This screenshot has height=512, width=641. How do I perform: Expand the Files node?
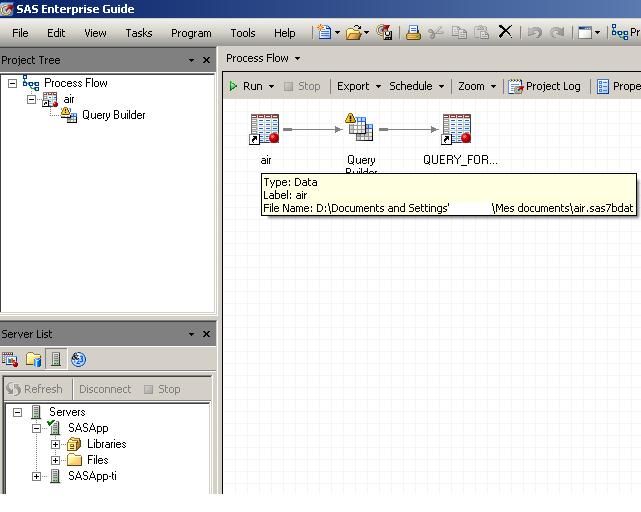tap(55, 460)
